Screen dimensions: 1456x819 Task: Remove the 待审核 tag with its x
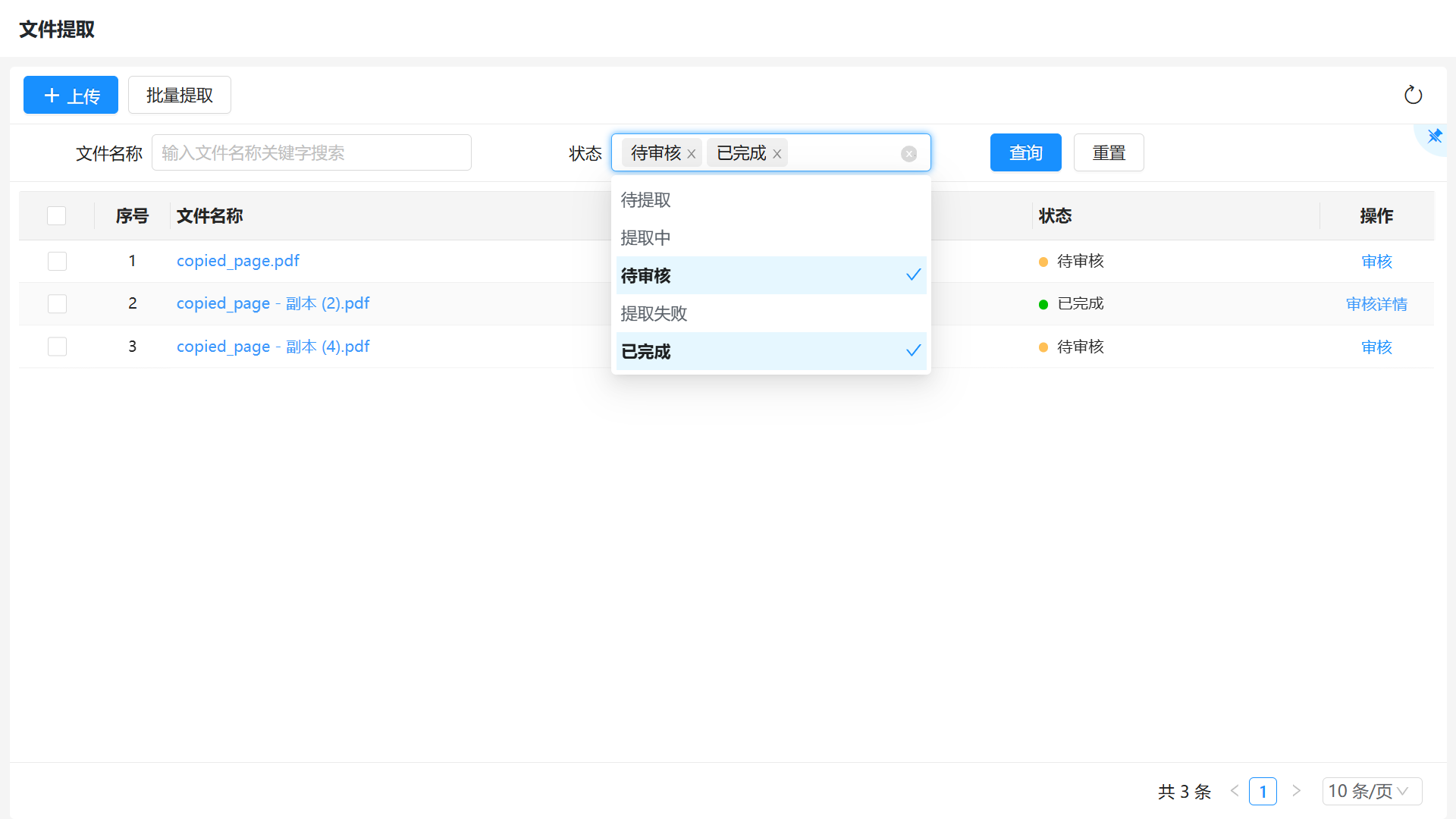coord(692,154)
